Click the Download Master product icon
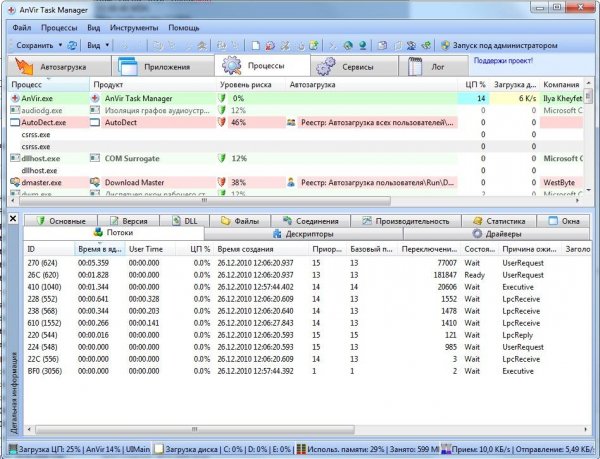Viewport: 600px width, 459px height. (x=95, y=182)
